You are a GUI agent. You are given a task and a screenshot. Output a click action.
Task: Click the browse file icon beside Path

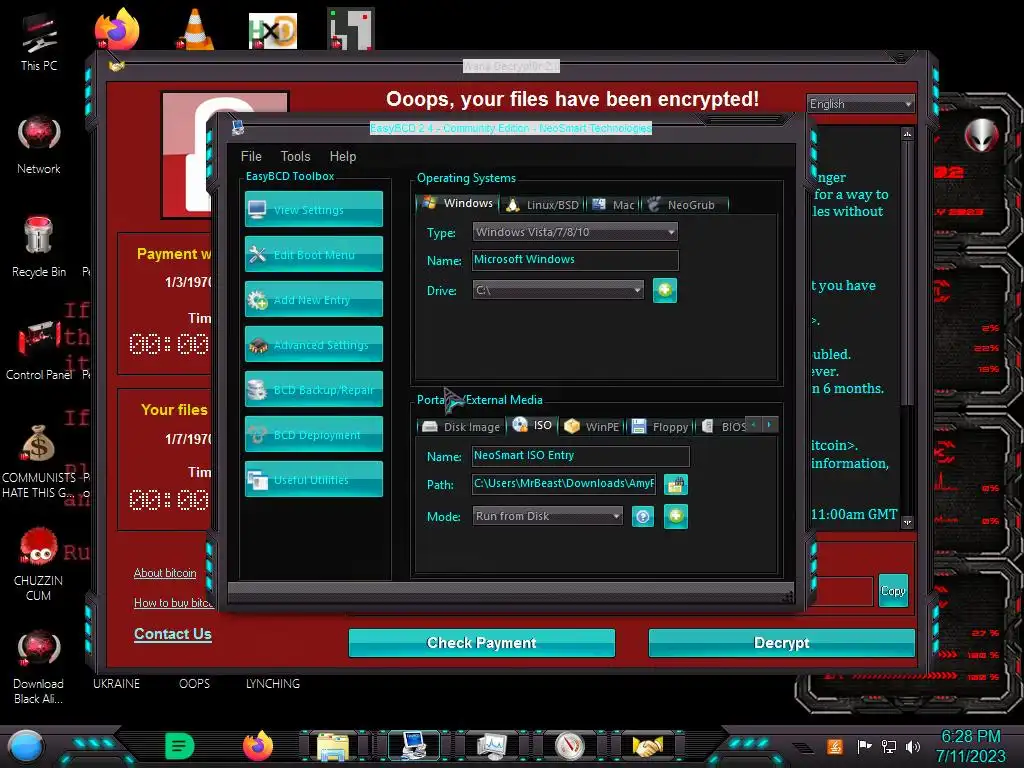coord(676,485)
